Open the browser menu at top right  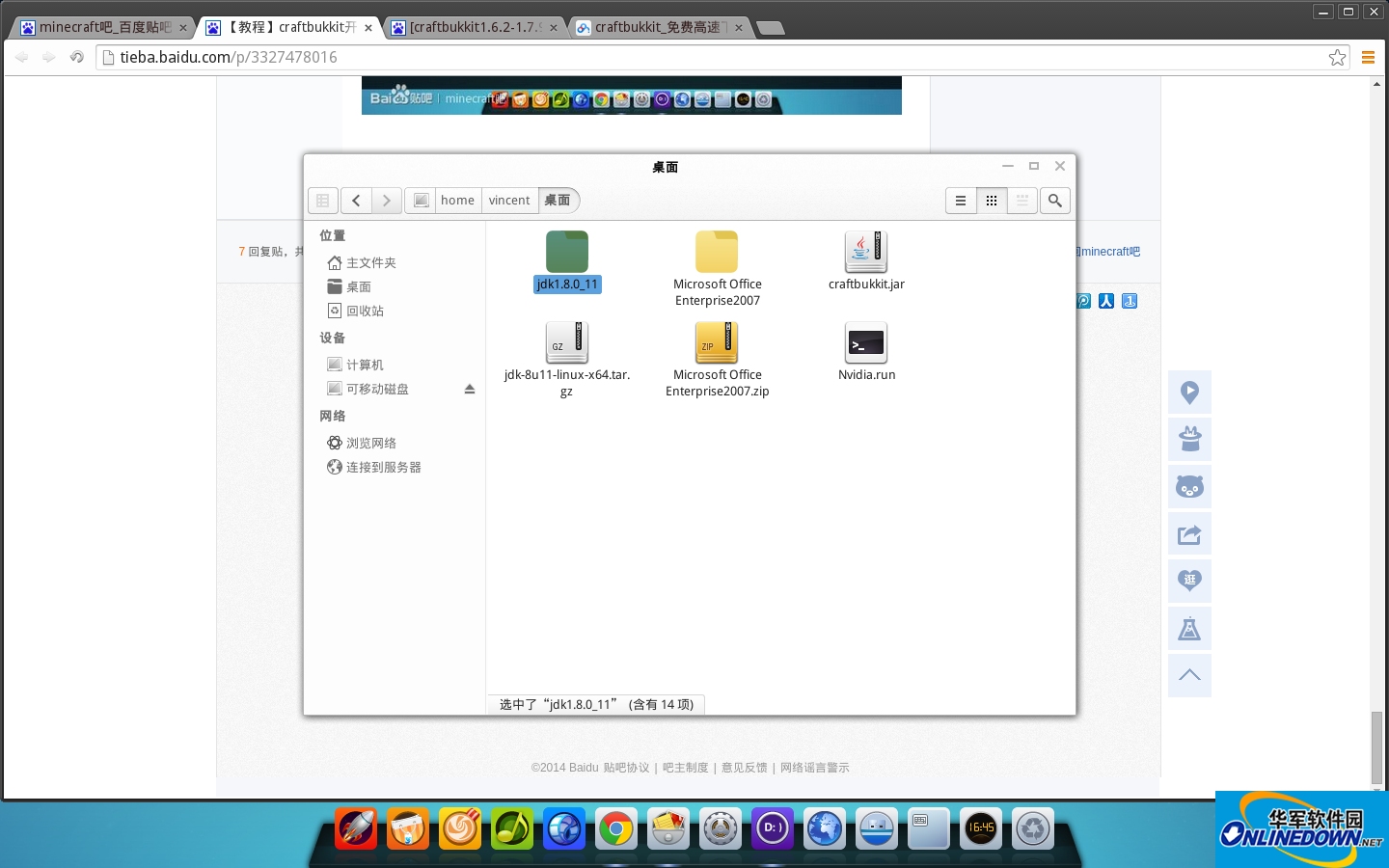click(x=1368, y=57)
